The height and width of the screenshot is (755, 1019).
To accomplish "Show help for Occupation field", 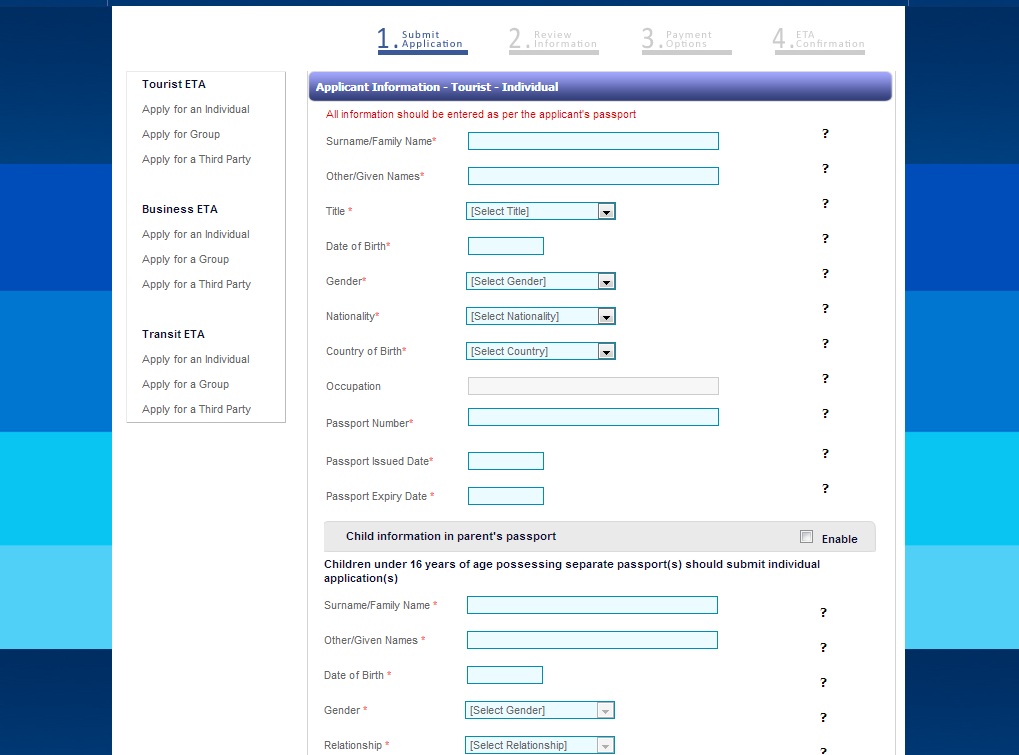I will tap(825, 379).
